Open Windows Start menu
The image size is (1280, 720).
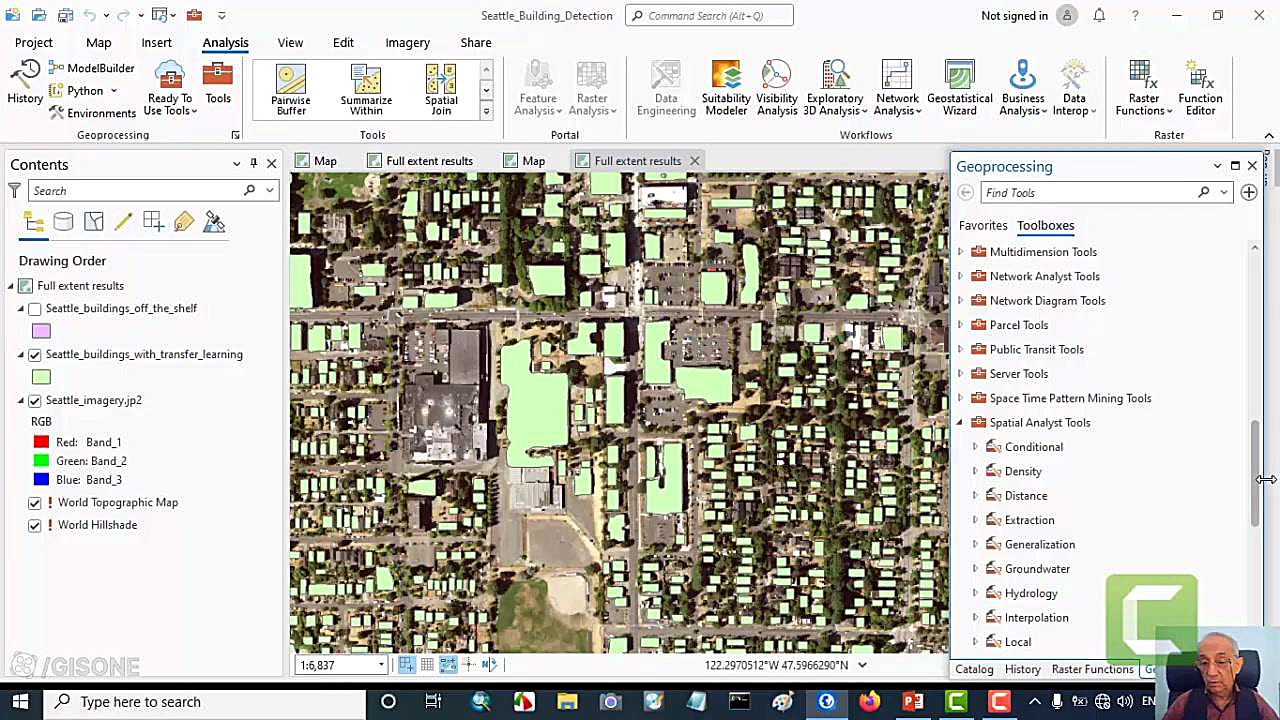pyautogui.click(x=20, y=702)
